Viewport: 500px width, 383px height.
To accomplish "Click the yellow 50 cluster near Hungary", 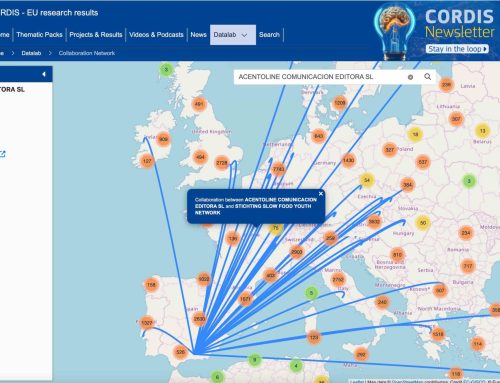I will pos(423,223).
